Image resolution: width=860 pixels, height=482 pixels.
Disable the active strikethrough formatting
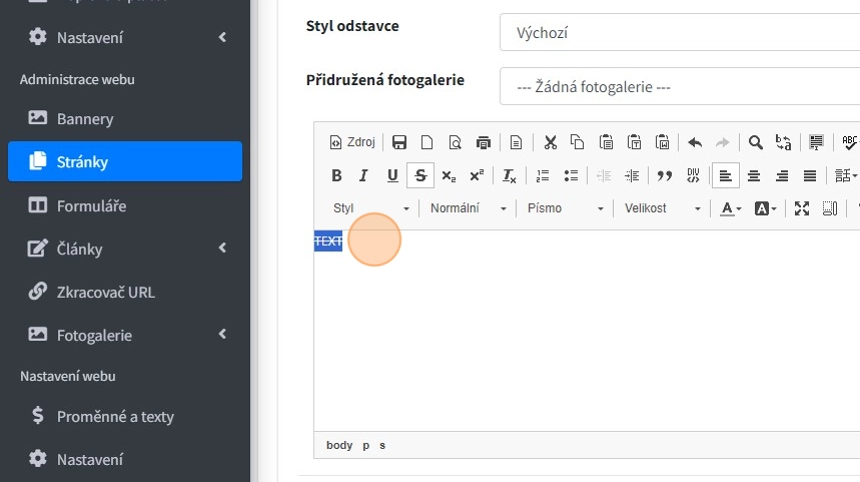point(420,176)
